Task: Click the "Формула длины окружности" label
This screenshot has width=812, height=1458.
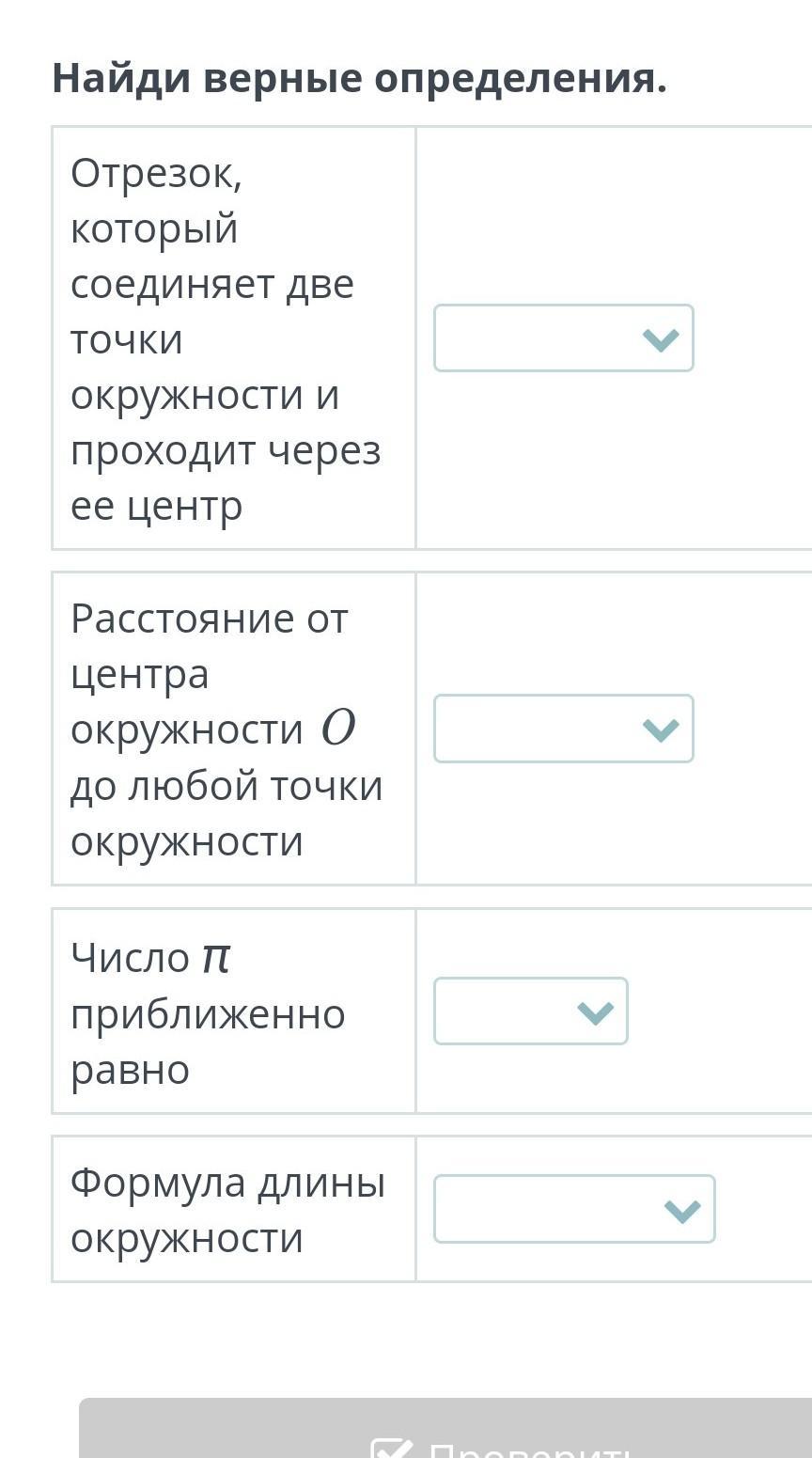Action: 227,1210
